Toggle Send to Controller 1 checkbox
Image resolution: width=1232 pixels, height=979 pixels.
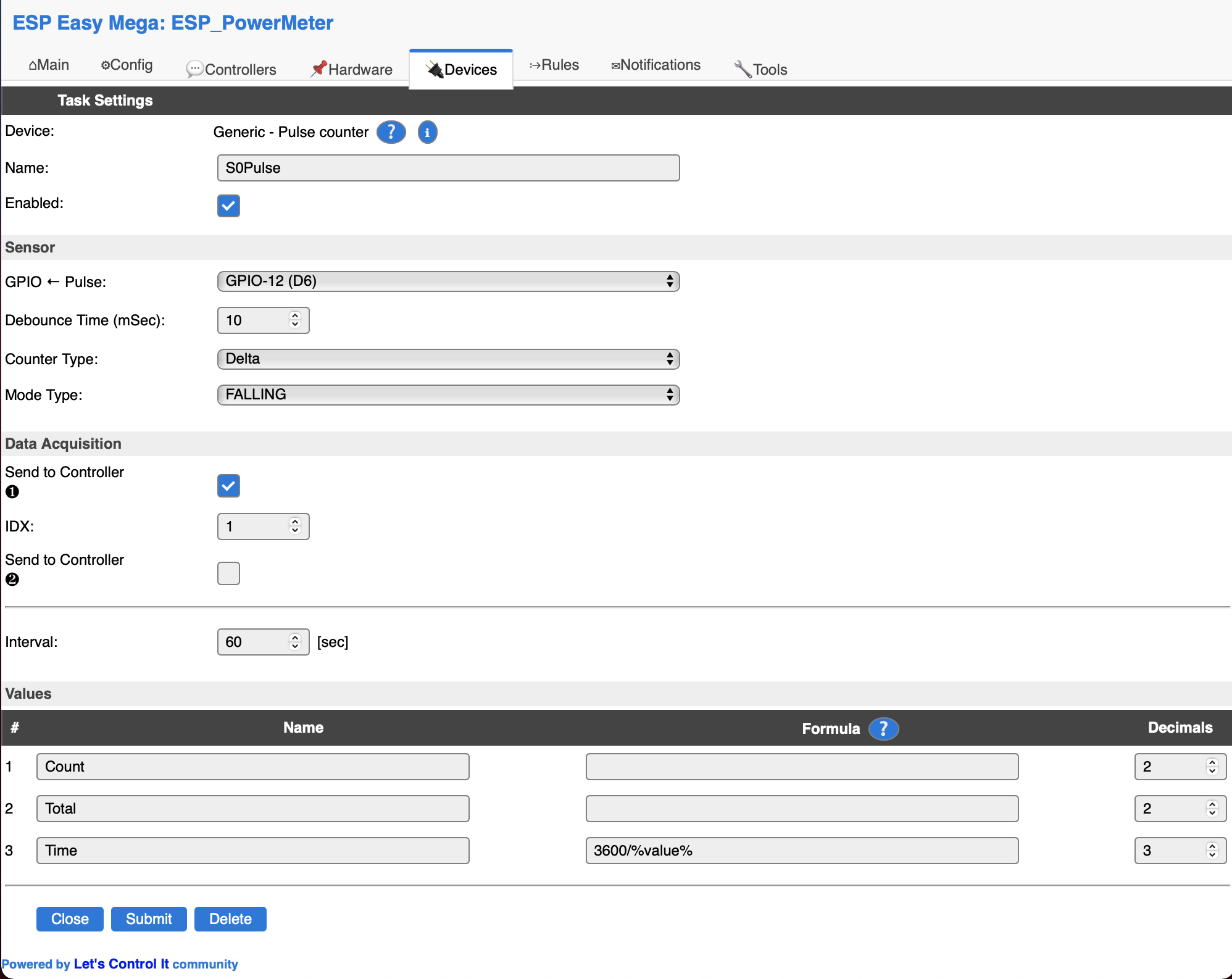(228, 486)
